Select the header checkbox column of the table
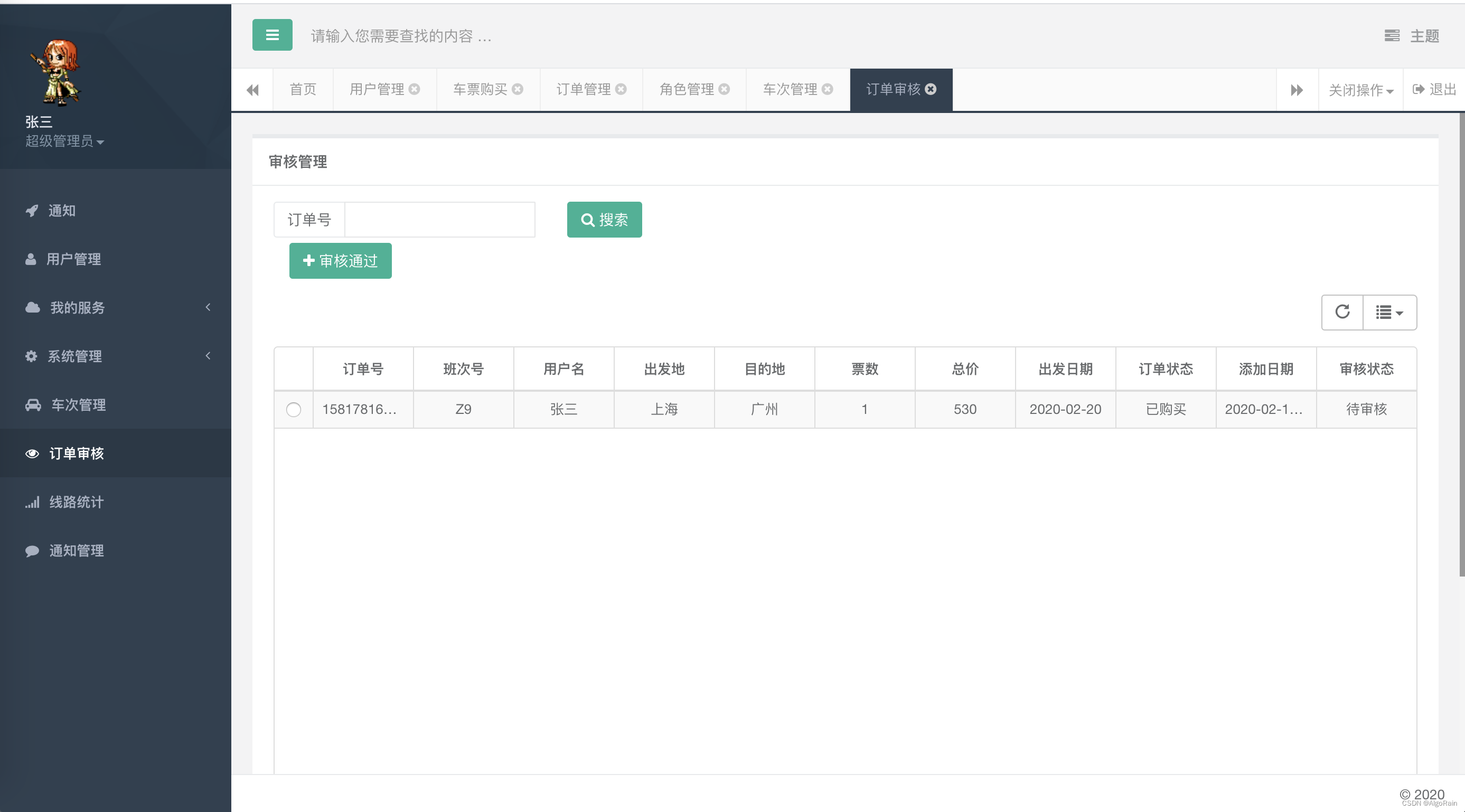The height and width of the screenshot is (812, 1465). 294,369
